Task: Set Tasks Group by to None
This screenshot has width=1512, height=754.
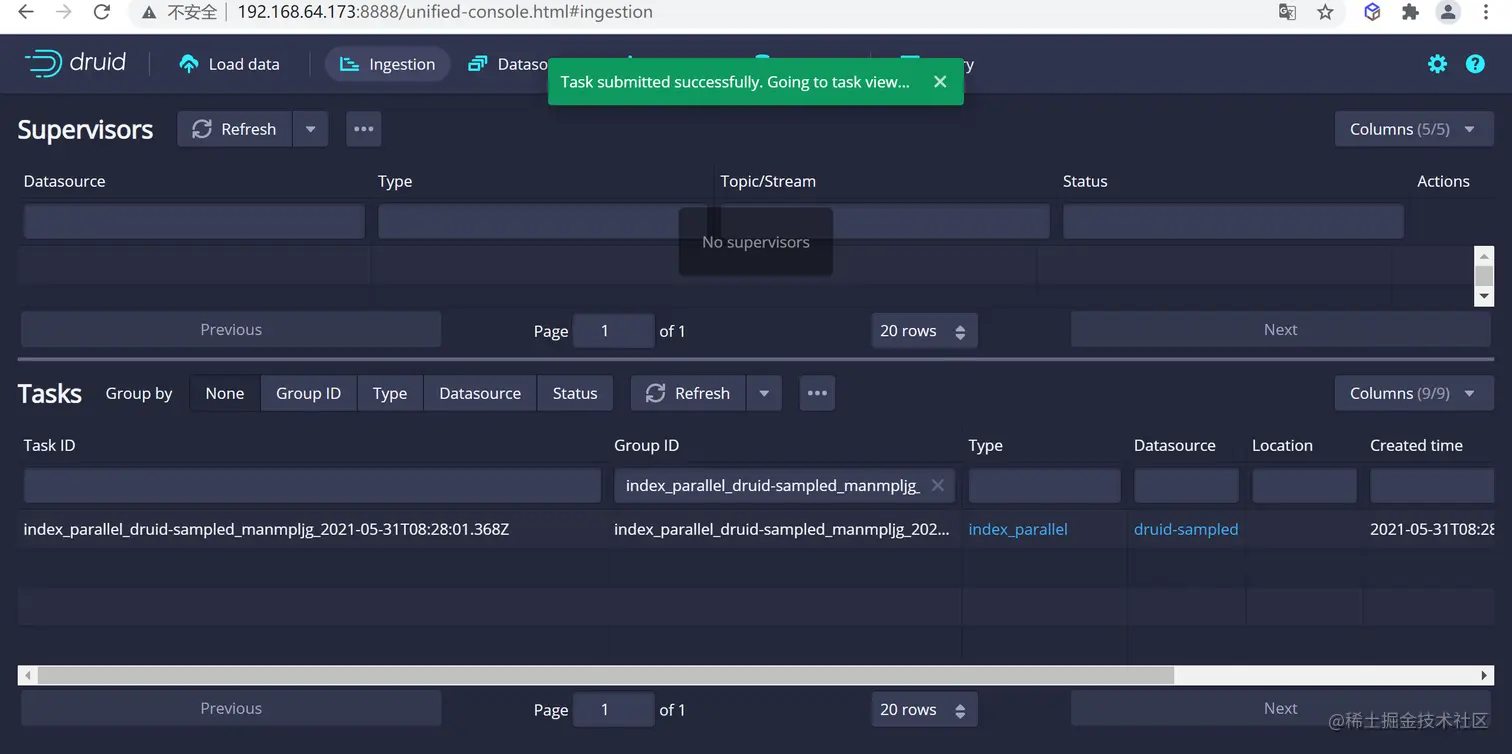Action: pos(225,393)
